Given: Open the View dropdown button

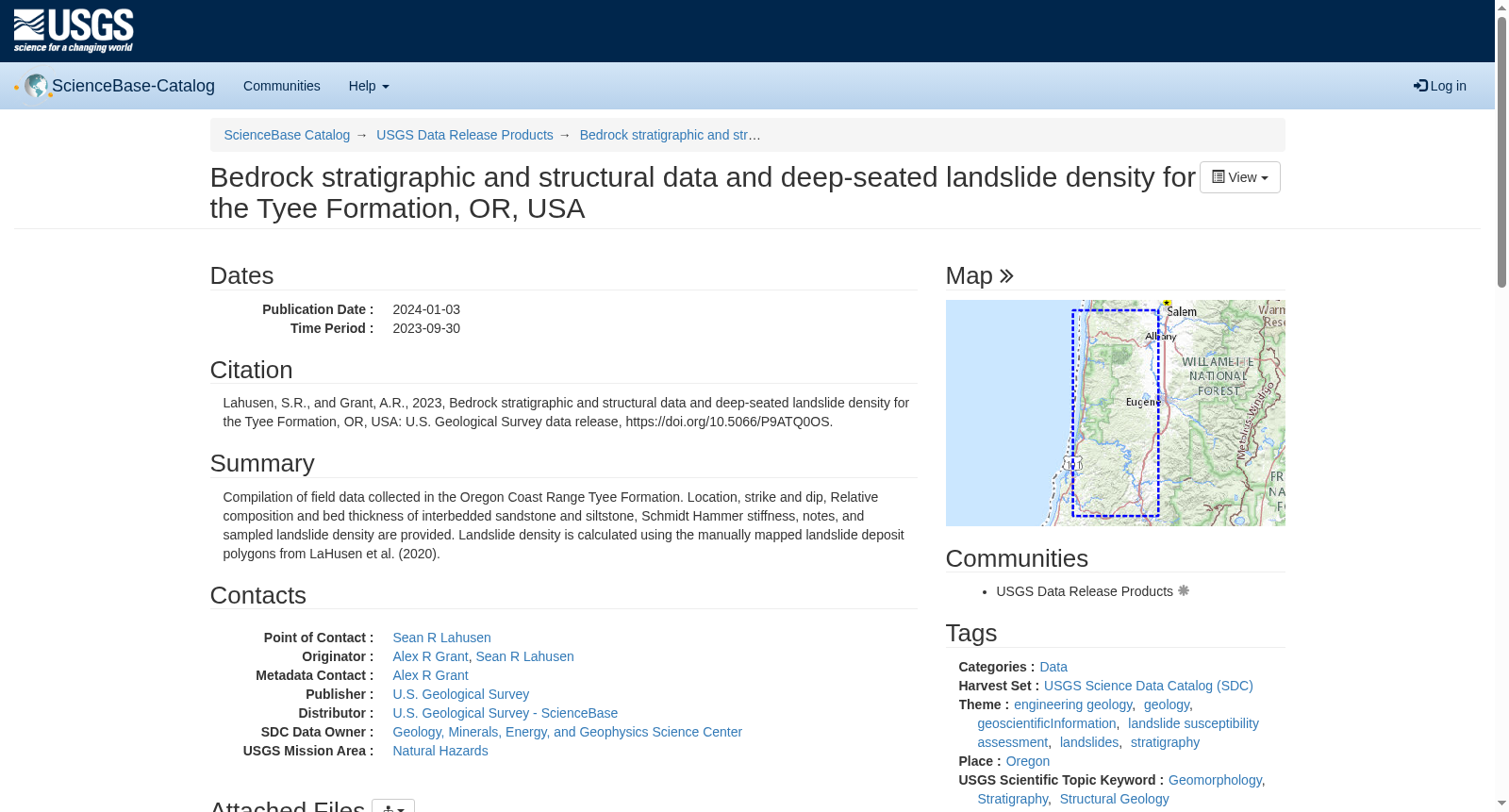Looking at the screenshot, I should coord(1239,177).
